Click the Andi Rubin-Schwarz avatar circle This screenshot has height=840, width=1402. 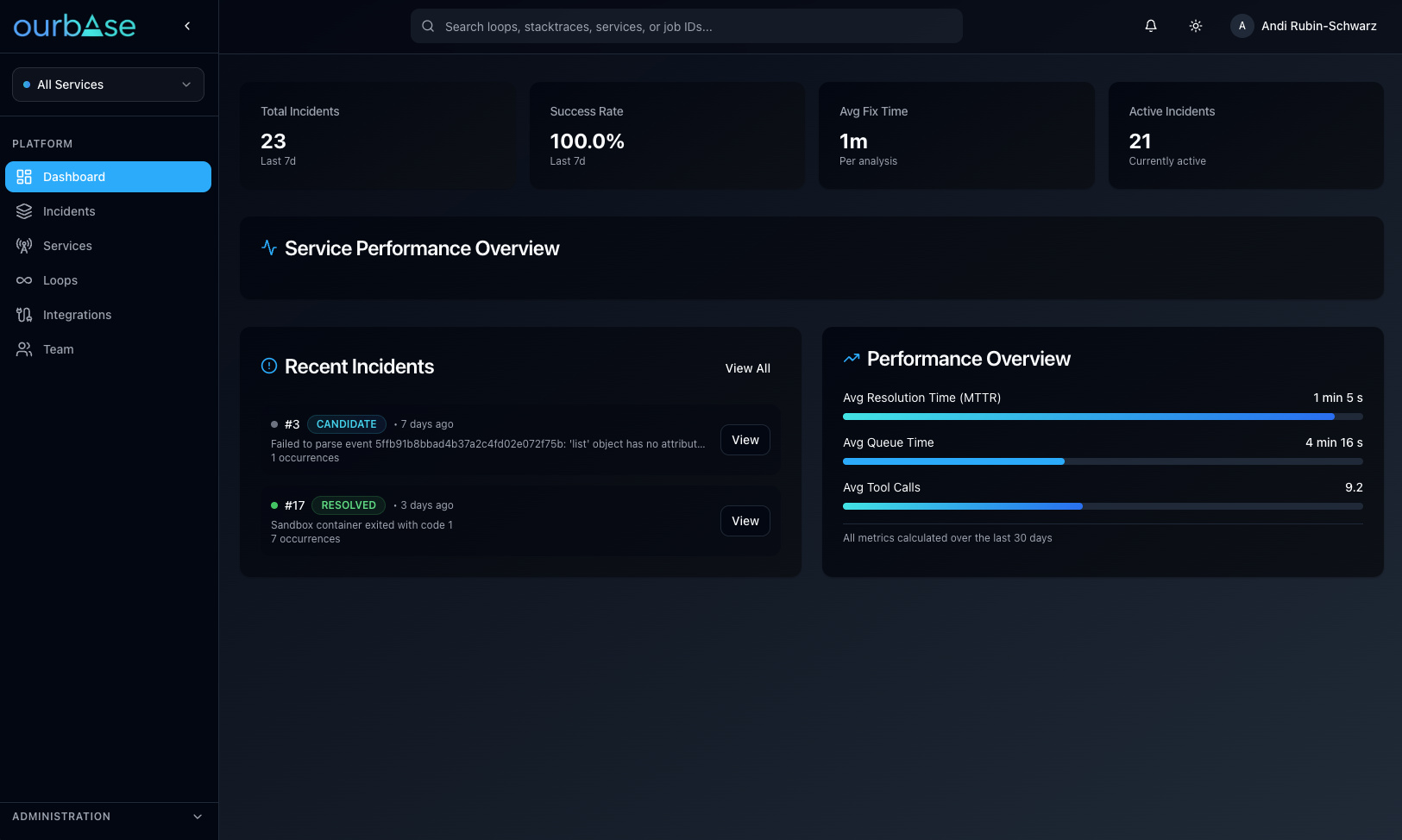(1242, 25)
